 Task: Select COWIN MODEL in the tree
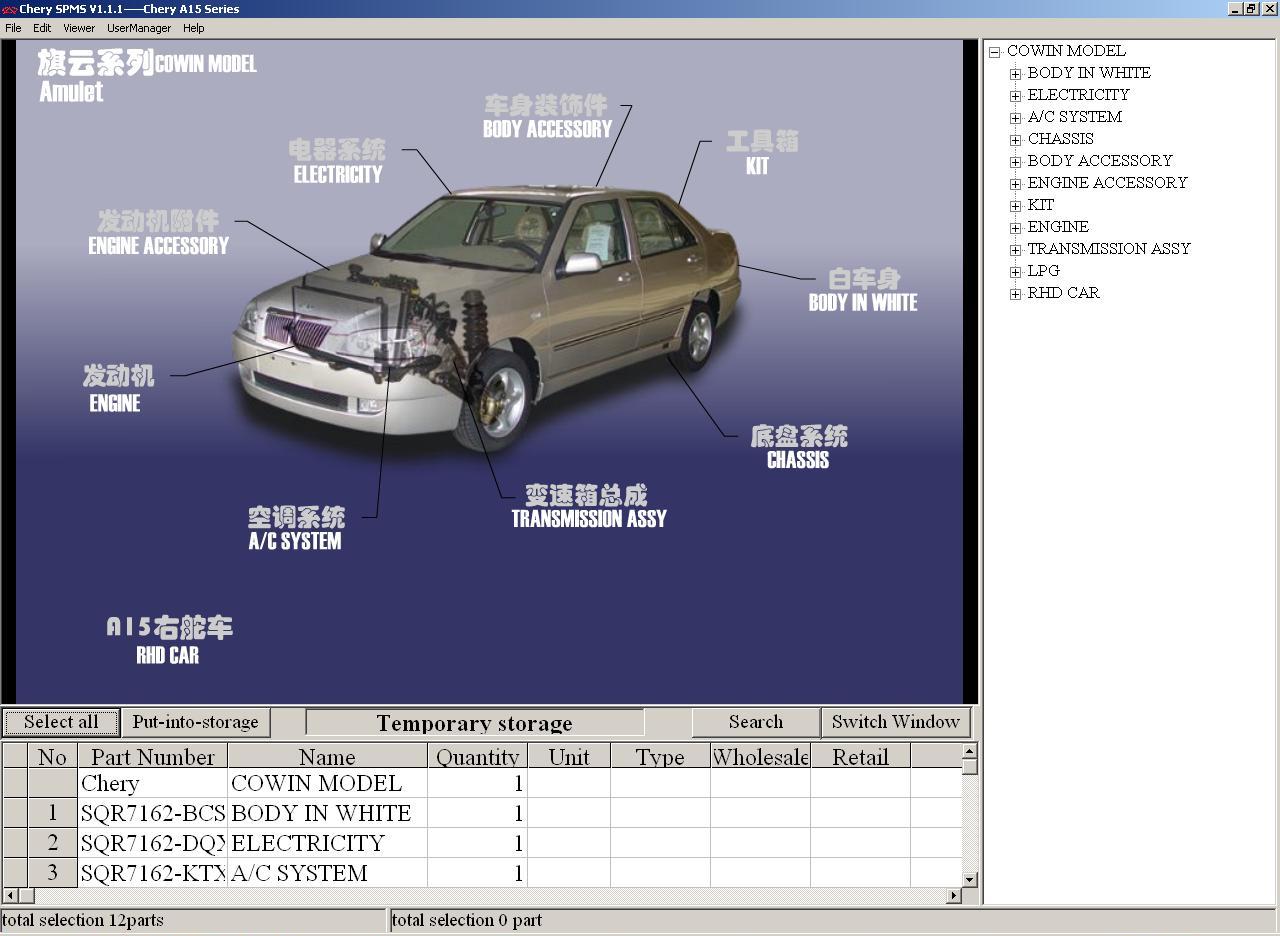coord(1066,51)
